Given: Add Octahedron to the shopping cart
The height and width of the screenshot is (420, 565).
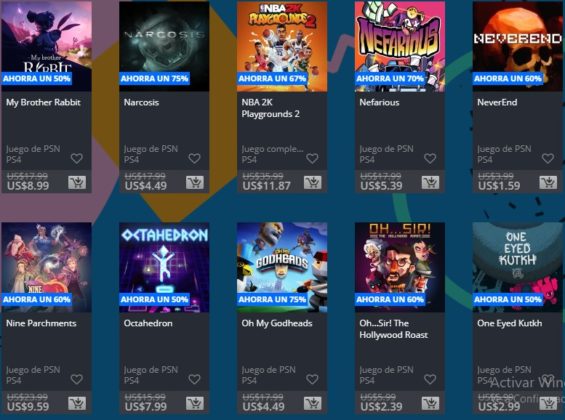Looking at the screenshot, I should (195, 403).
